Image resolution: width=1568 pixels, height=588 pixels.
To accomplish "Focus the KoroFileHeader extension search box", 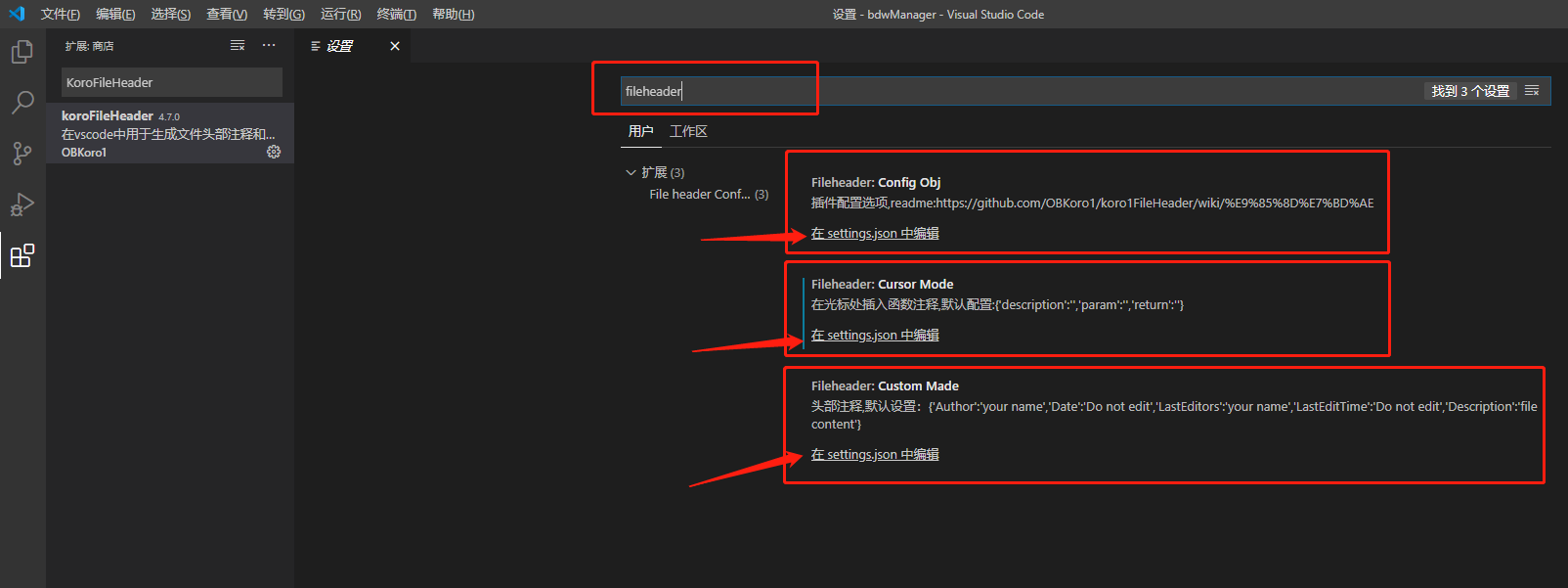I will tap(172, 82).
